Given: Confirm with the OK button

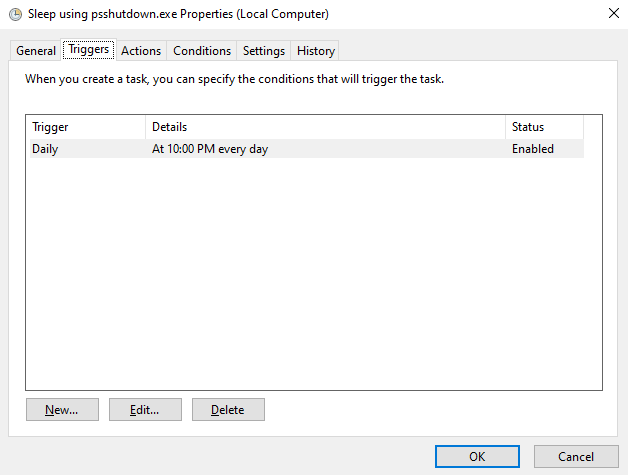Looking at the screenshot, I should tap(477, 456).
